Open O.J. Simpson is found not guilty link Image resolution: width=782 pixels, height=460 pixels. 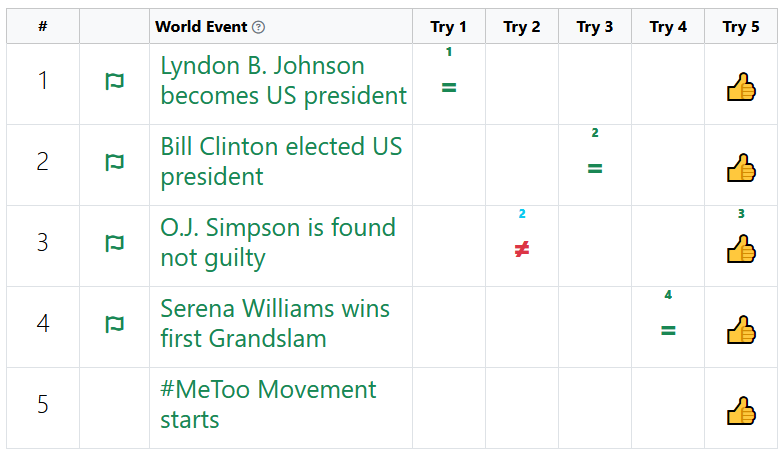[x=278, y=243]
